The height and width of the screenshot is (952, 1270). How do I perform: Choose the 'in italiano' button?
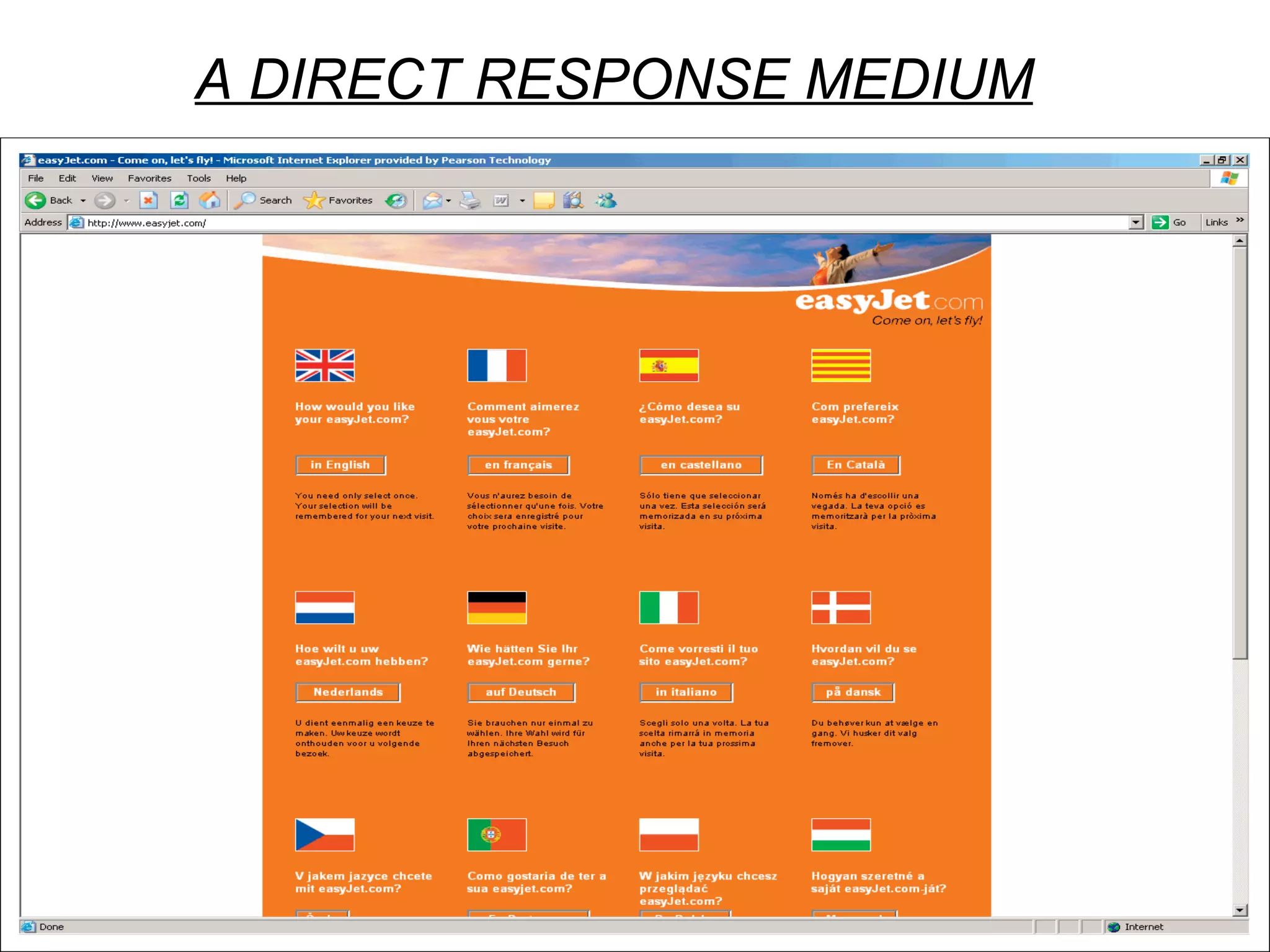pyautogui.click(x=686, y=692)
